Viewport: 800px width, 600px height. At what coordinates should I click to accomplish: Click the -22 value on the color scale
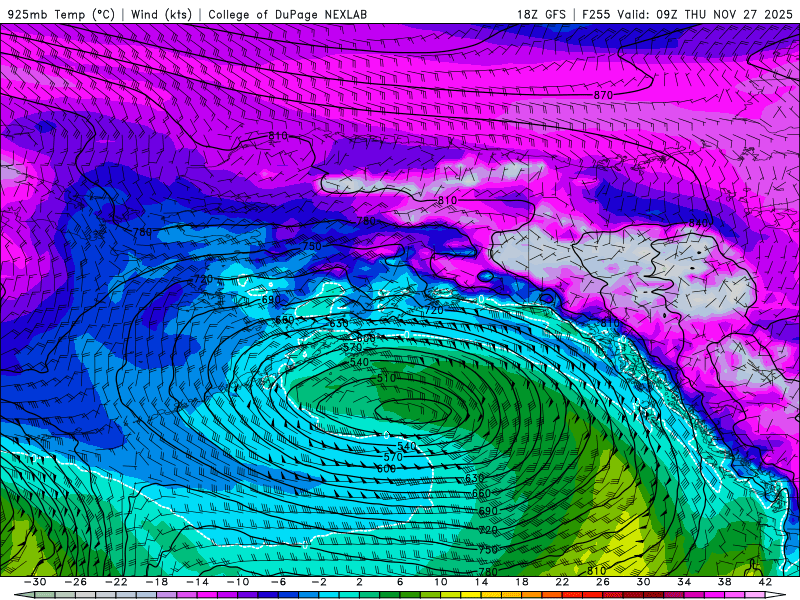click(x=116, y=582)
